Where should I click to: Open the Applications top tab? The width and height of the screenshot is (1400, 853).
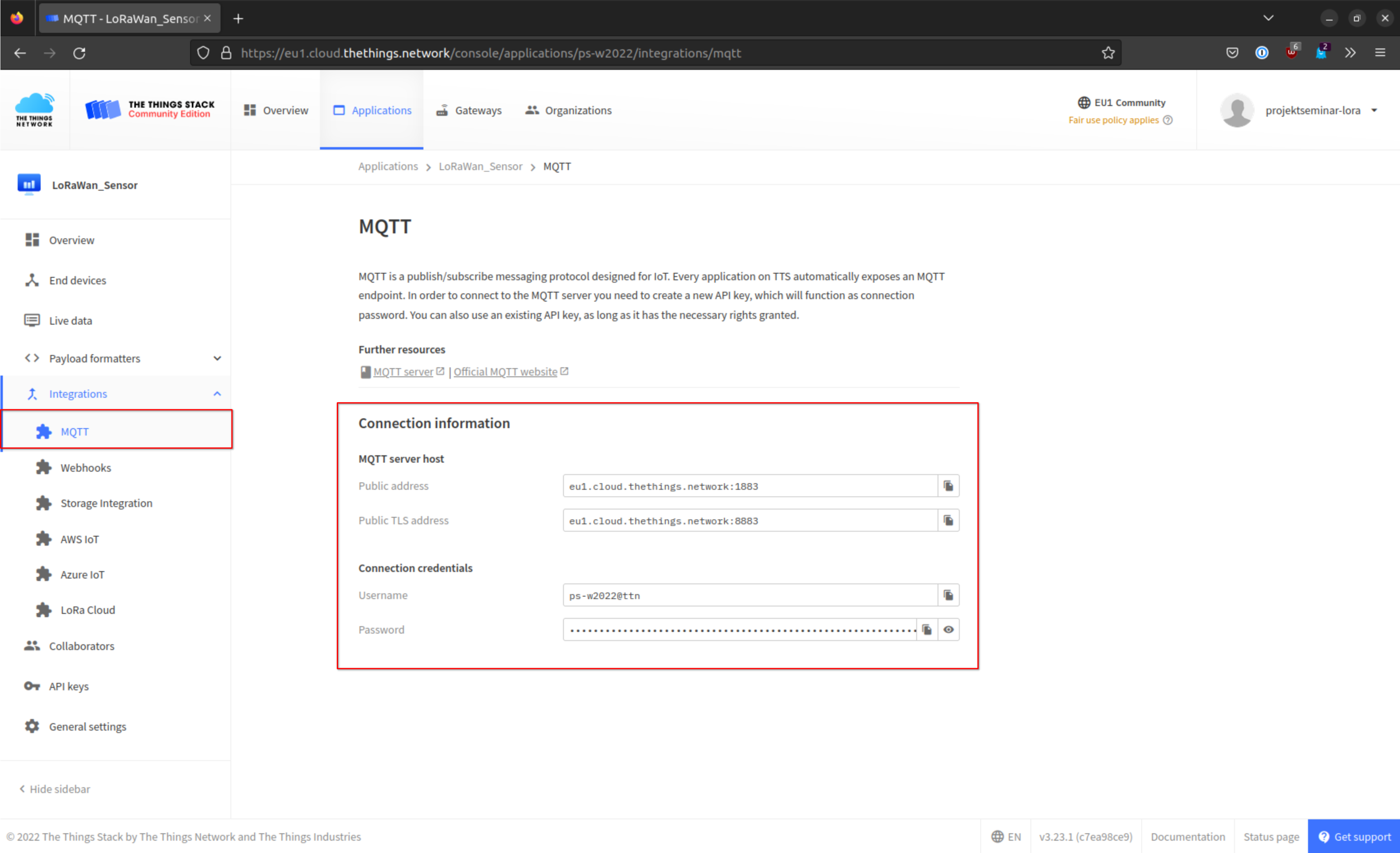pyautogui.click(x=372, y=110)
